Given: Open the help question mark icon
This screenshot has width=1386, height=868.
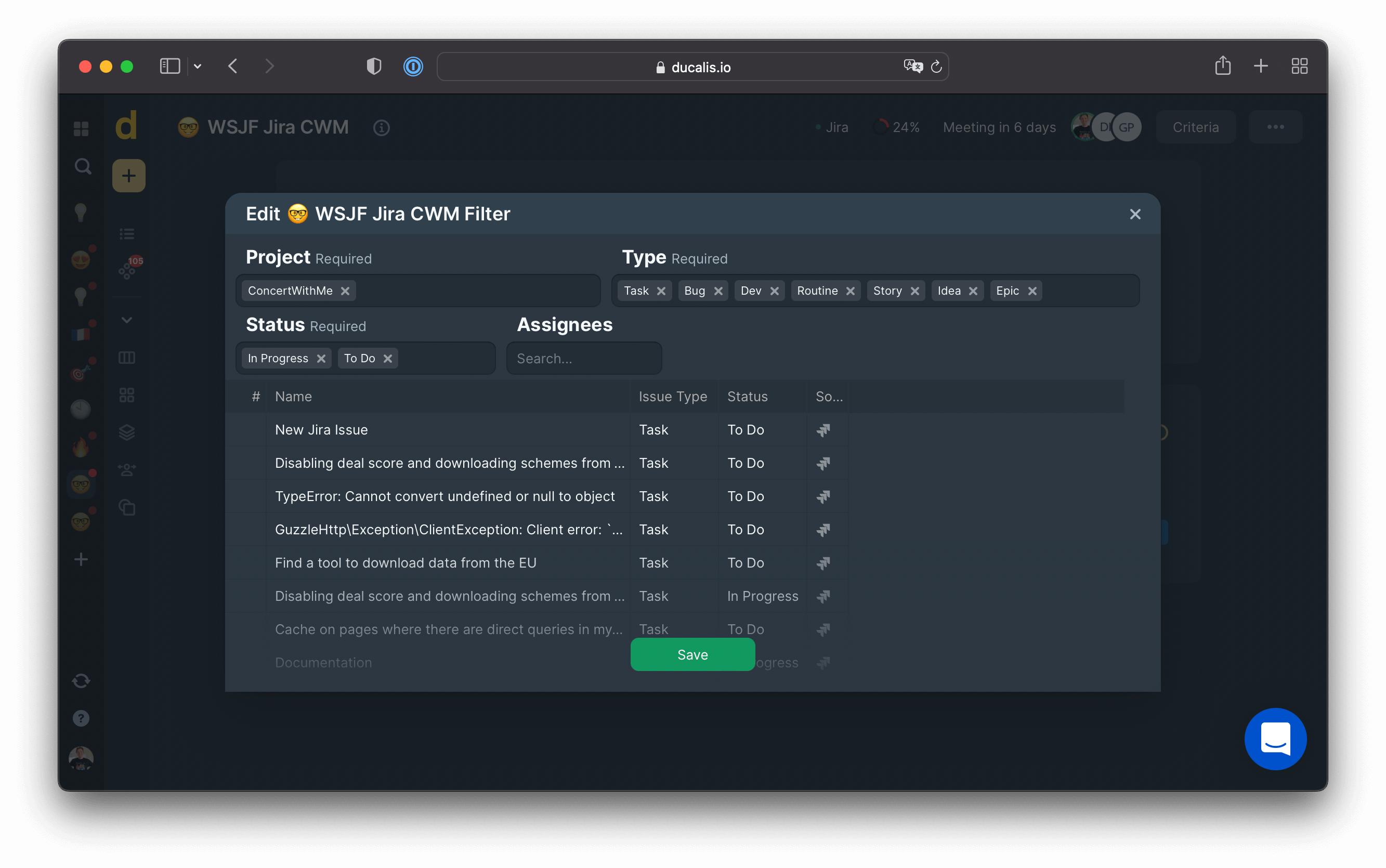Looking at the screenshot, I should point(81,719).
